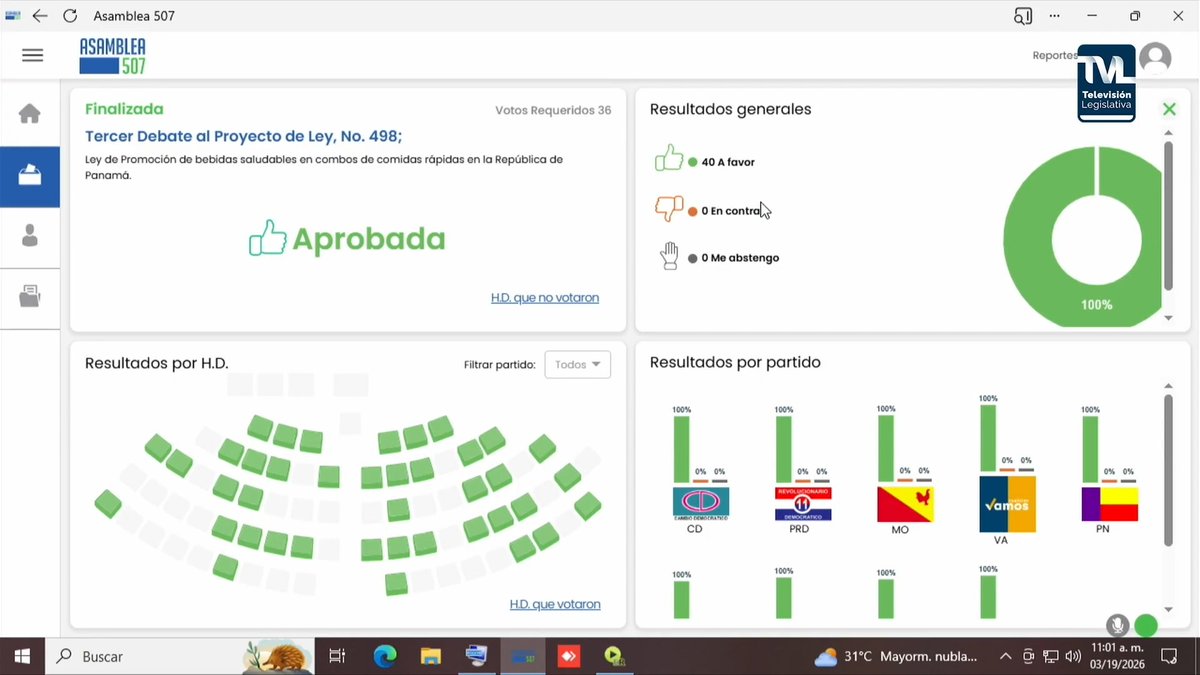Click the CD Cambio Democrático party logo
1200x675 pixels.
(x=700, y=504)
